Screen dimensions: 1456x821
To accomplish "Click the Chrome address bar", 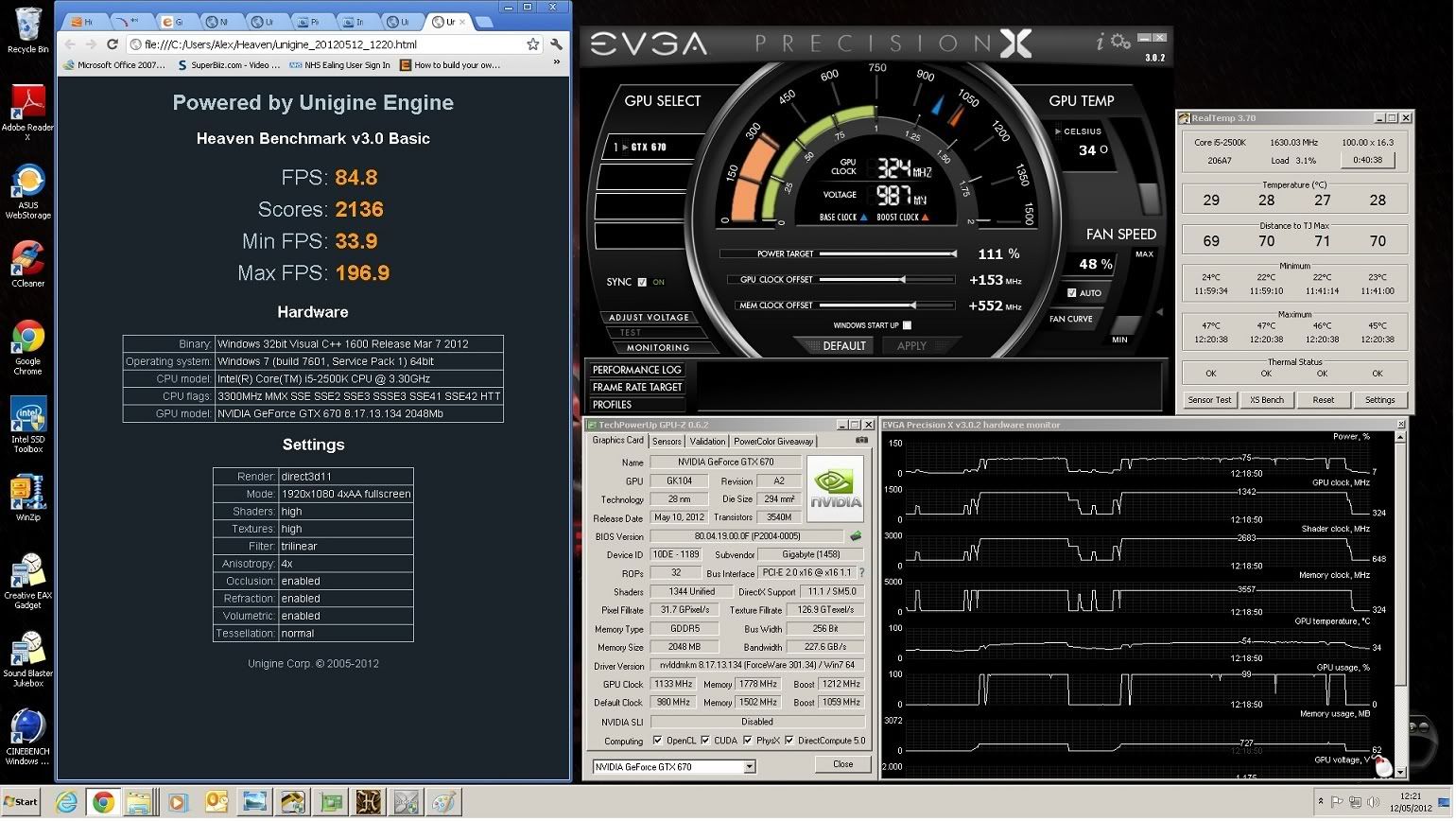I will coord(326,44).
